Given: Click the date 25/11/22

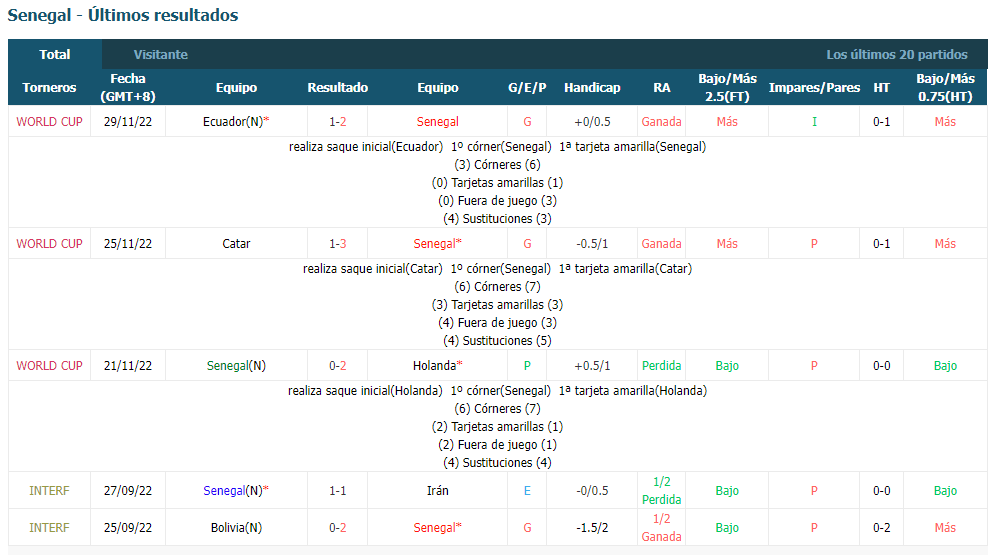Looking at the screenshot, I should click(x=128, y=243).
